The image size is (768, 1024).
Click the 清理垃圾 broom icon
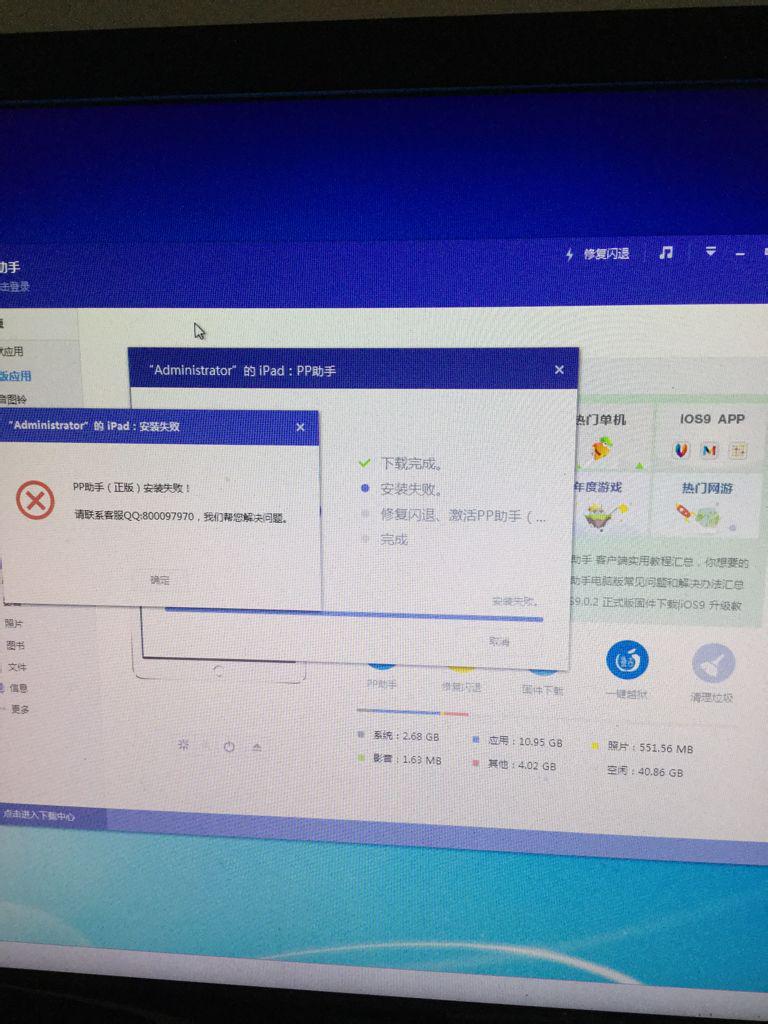point(713,664)
